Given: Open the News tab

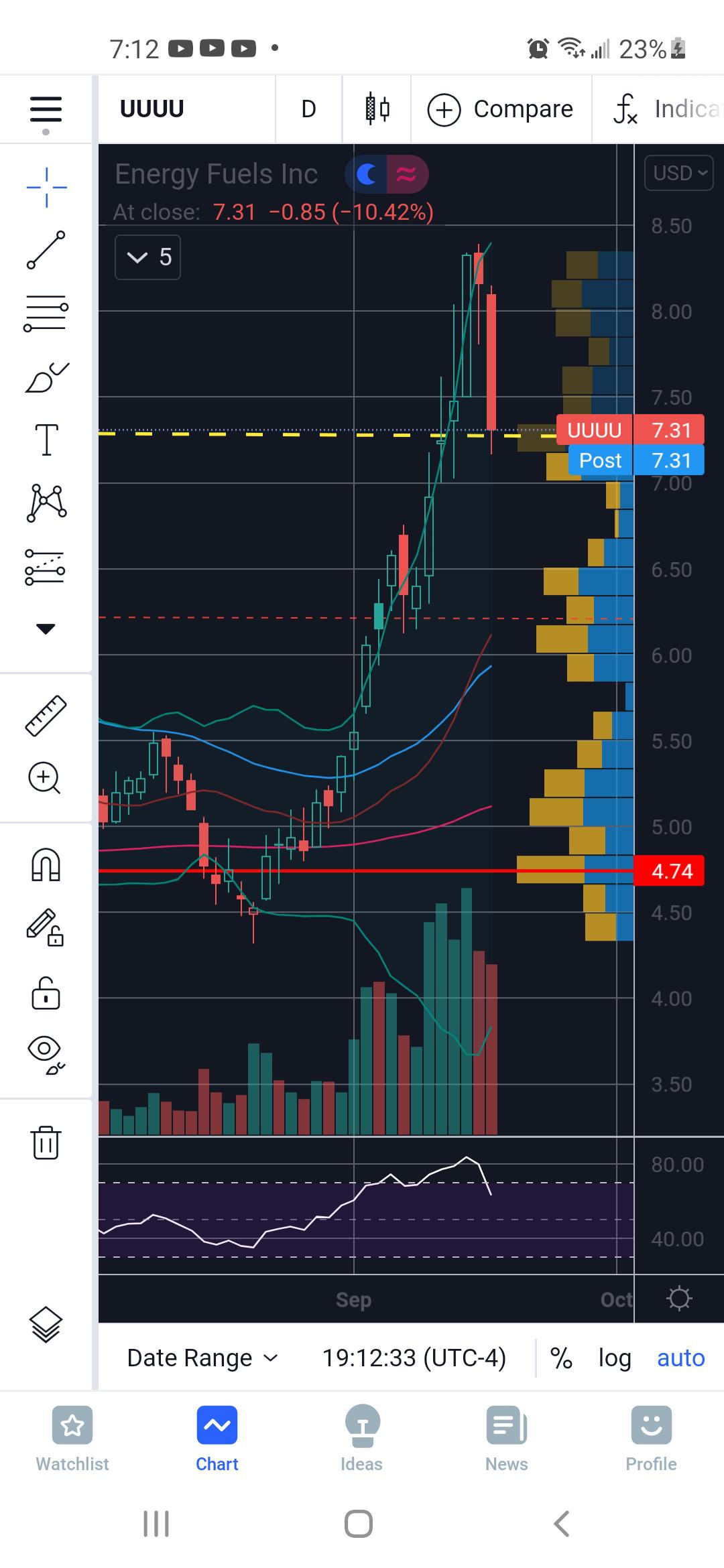Looking at the screenshot, I should [506, 1439].
